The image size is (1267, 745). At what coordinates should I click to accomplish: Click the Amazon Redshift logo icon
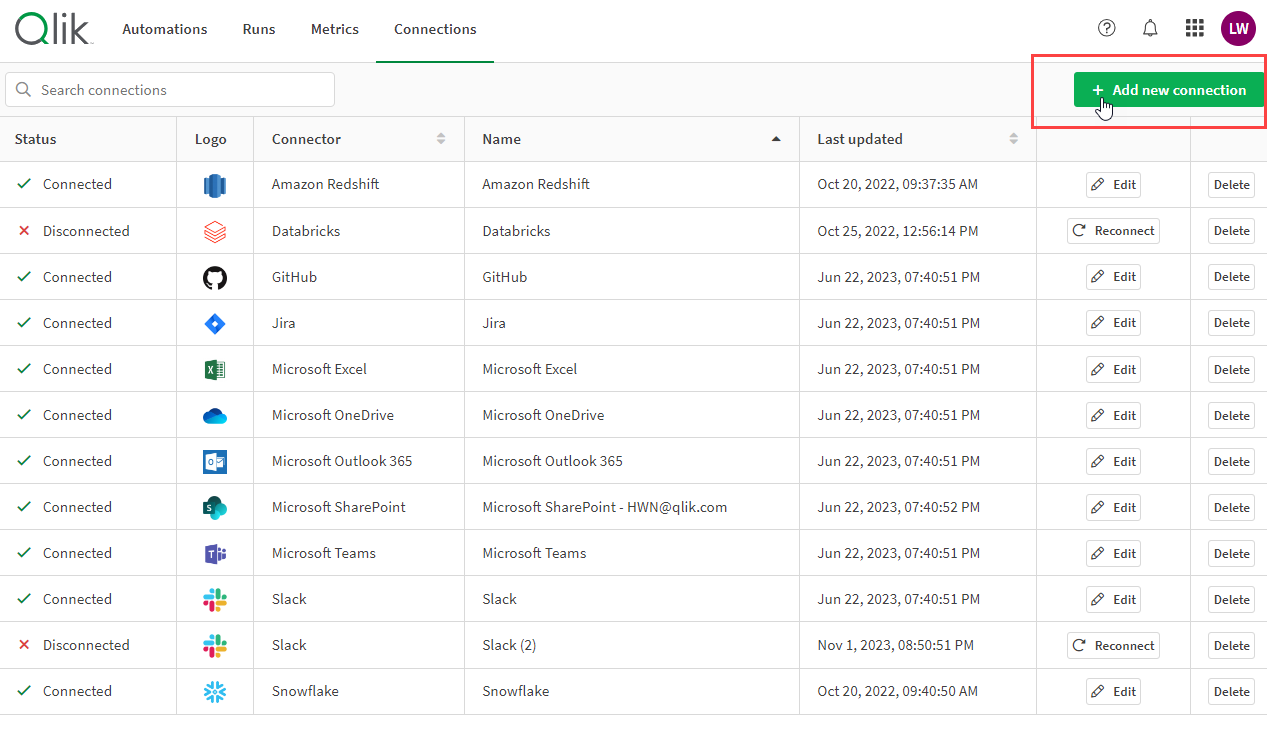click(x=215, y=185)
